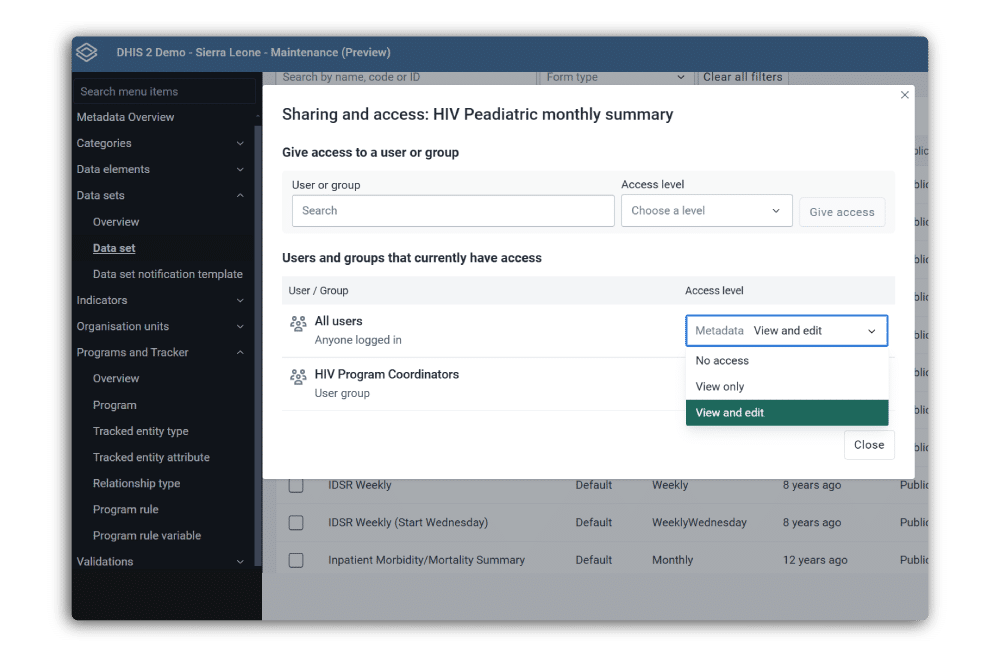Click the user or group Search field
This screenshot has width=1000, height=671.
(x=453, y=211)
